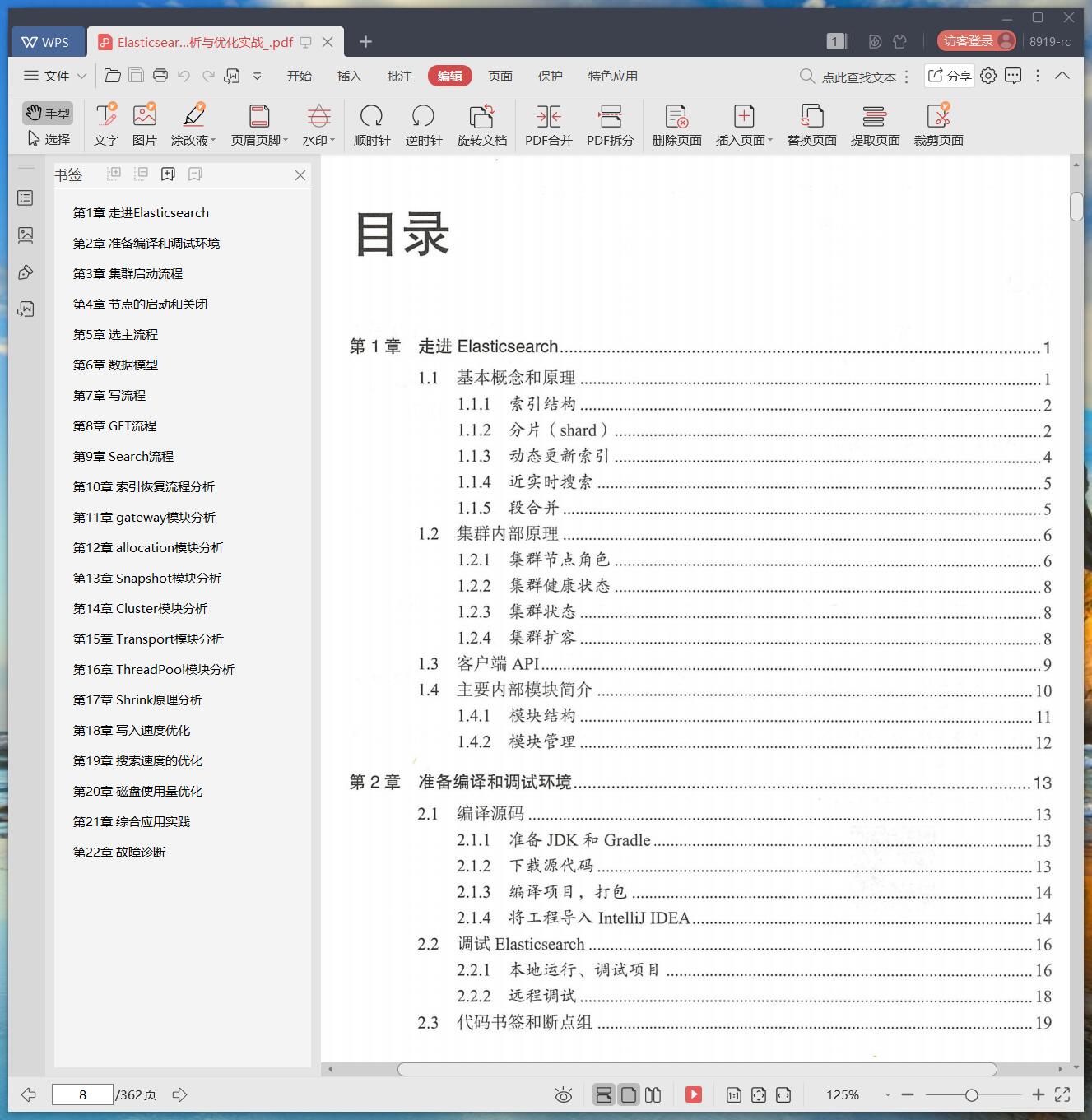Click the zoom slider handle
The image size is (1092, 1120).
972,1094
